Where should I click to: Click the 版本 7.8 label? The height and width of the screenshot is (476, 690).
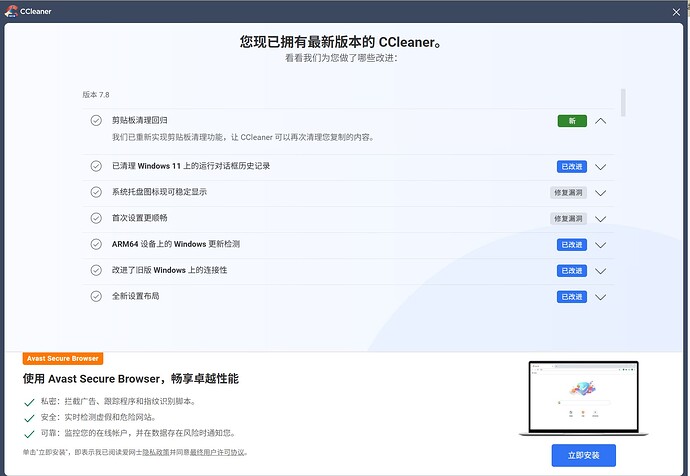coord(95,95)
